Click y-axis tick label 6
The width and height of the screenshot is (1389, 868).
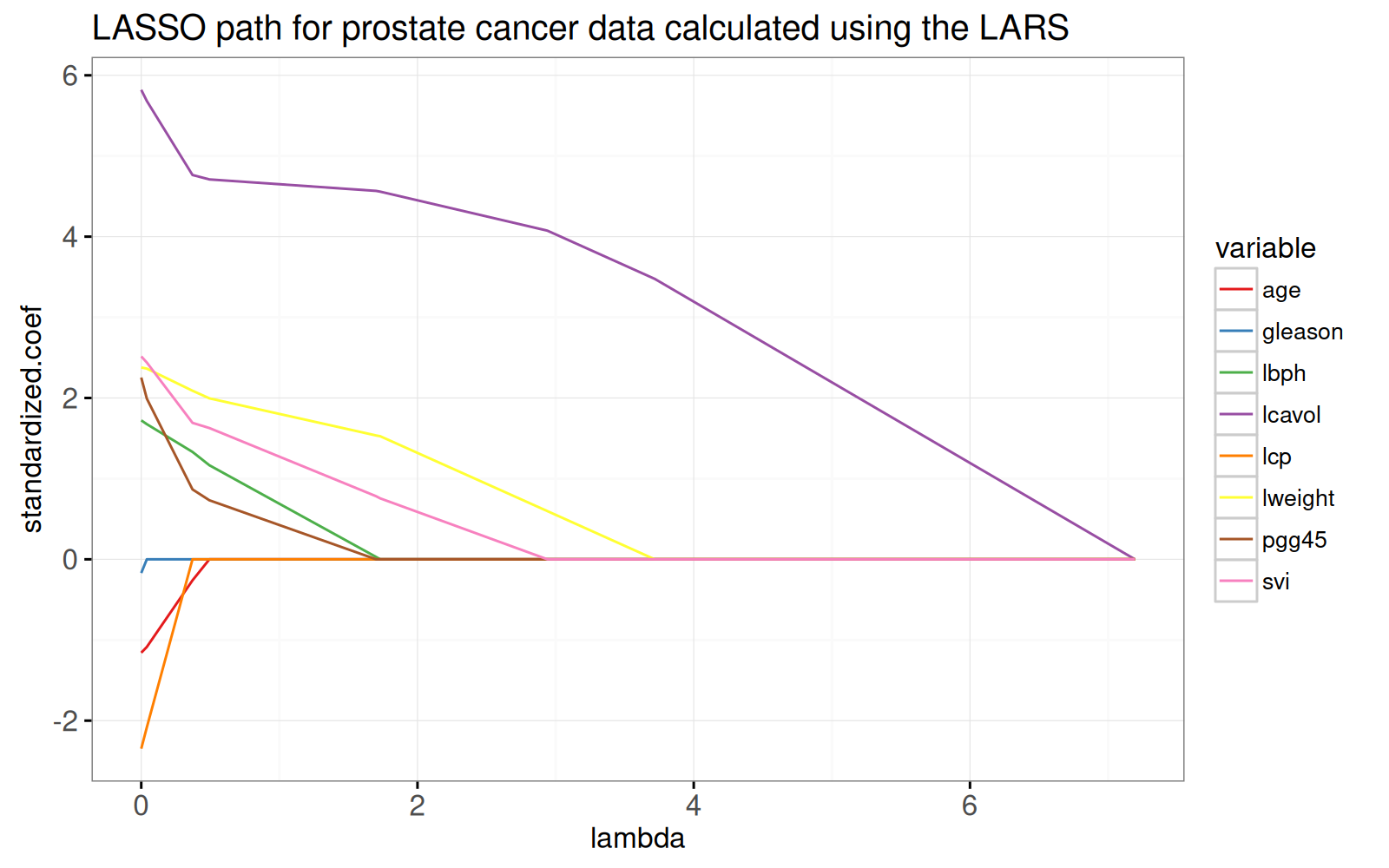tap(69, 76)
